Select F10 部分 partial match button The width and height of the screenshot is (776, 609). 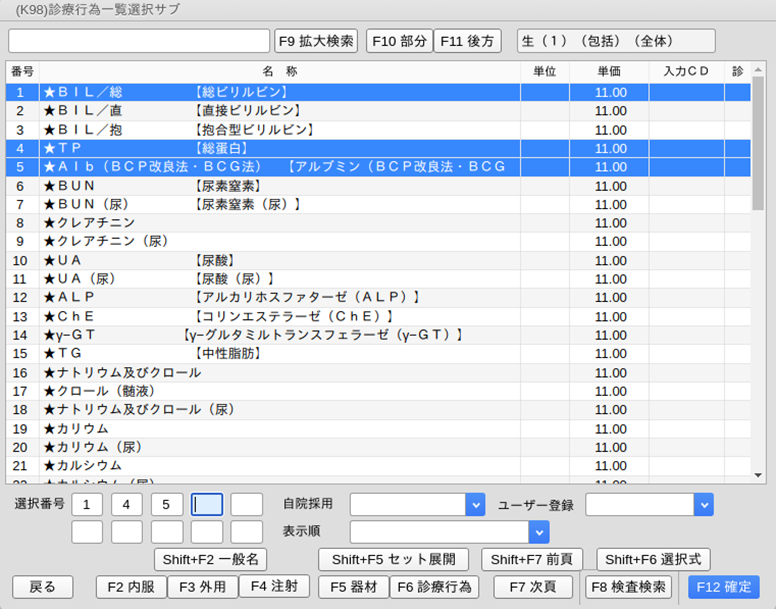click(399, 41)
